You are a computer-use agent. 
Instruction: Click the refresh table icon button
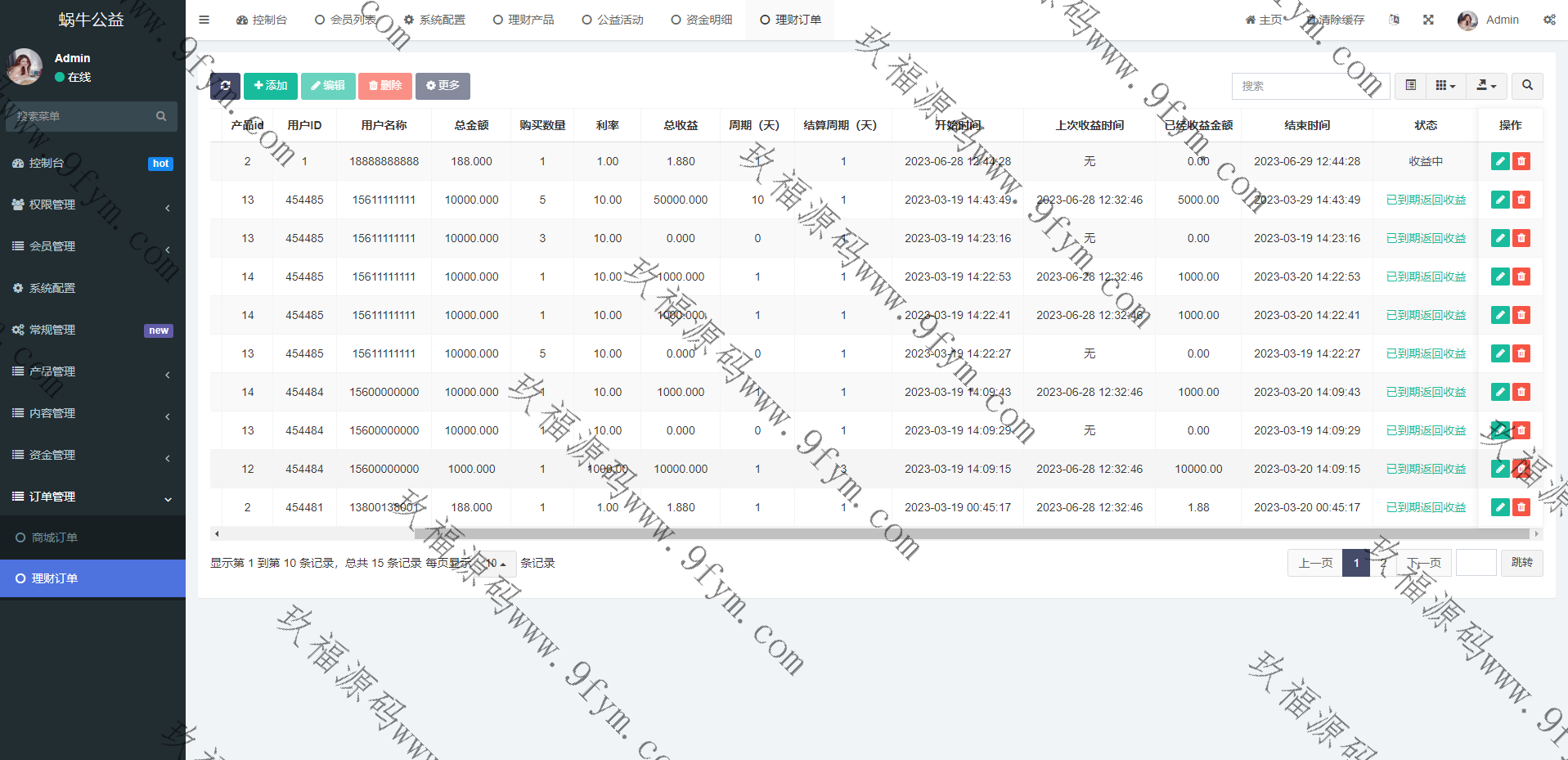click(225, 86)
